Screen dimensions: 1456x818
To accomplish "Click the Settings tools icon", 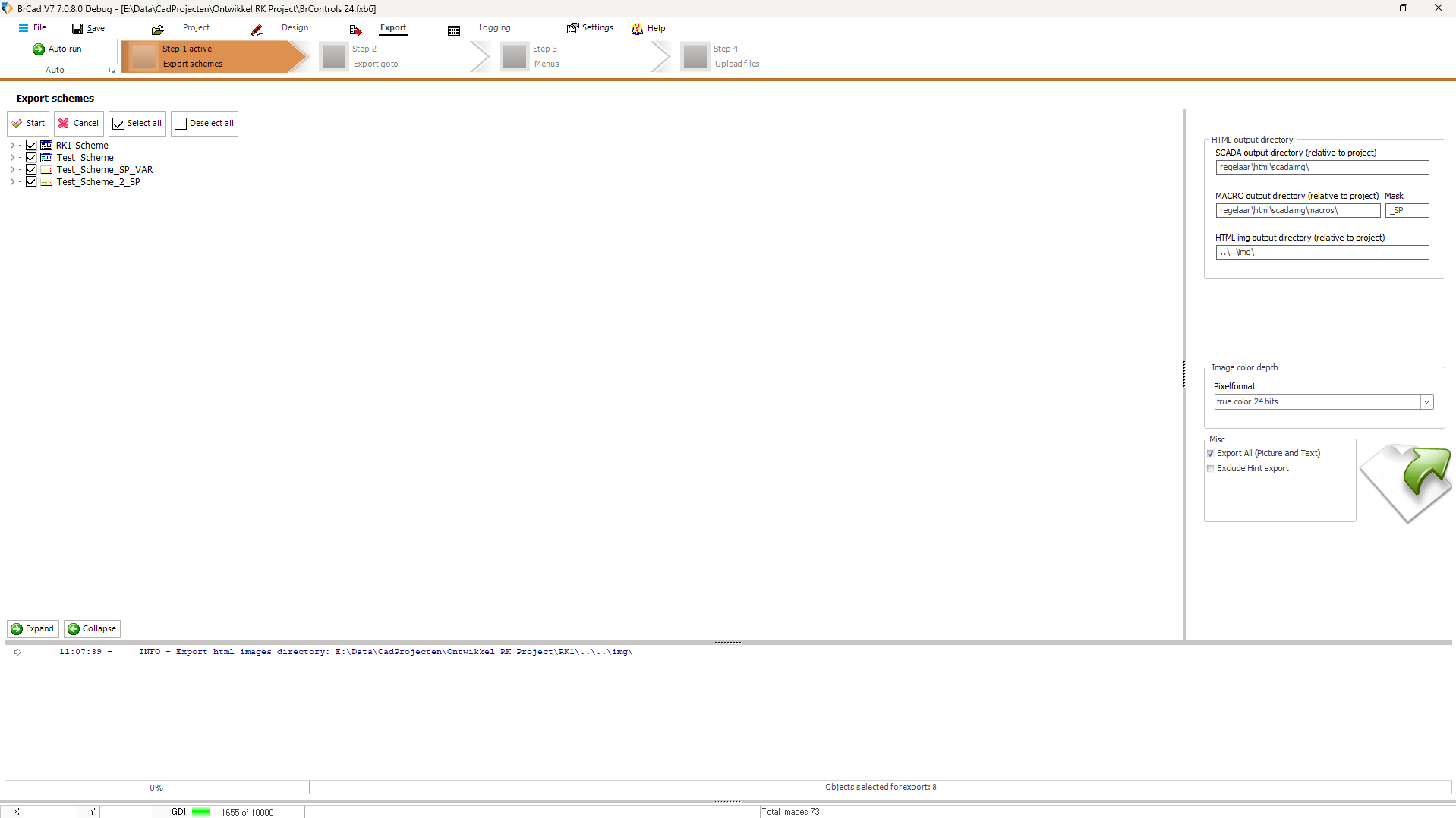I will [573, 28].
